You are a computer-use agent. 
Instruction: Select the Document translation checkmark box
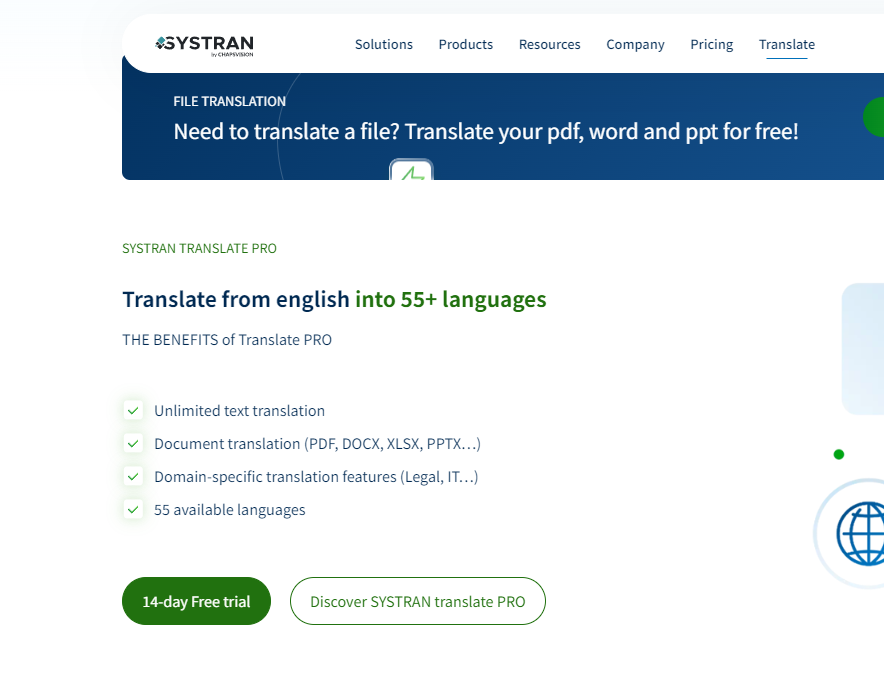pyautogui.click(x=133, y=443)
